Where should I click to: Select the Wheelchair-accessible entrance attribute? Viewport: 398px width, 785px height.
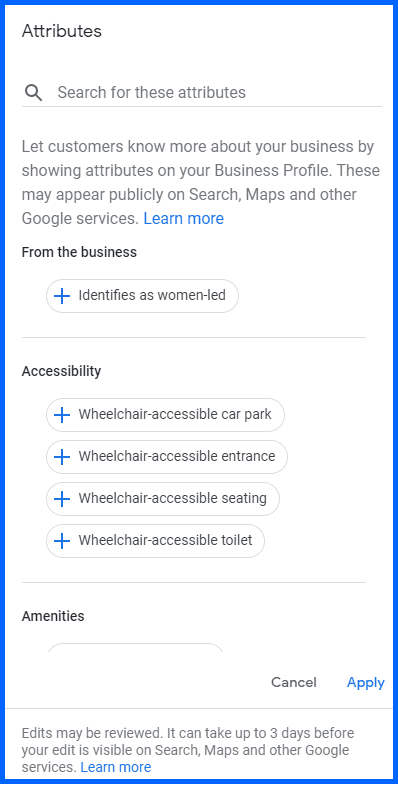click(x=167, y=457)
